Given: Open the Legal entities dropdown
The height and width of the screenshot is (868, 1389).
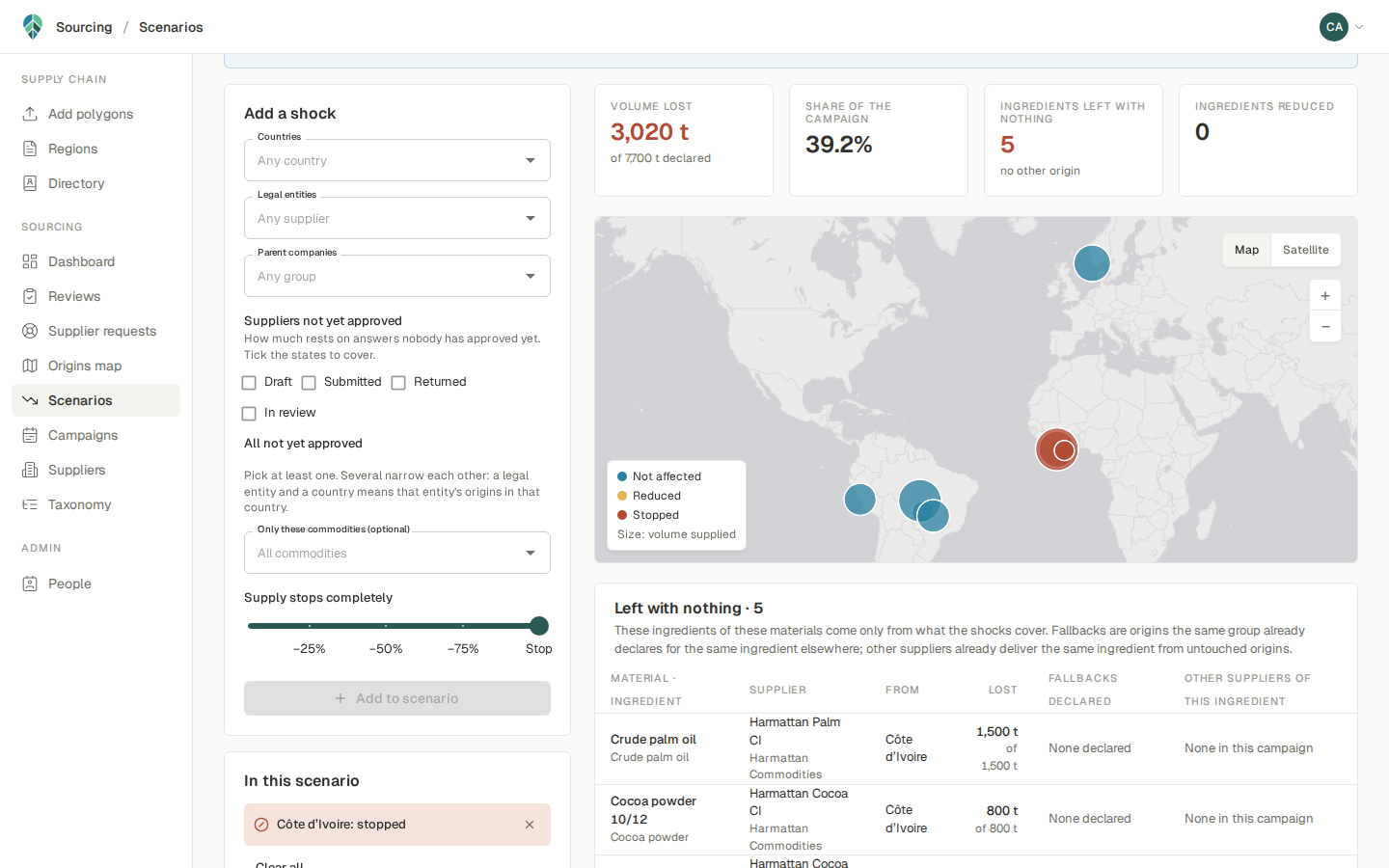Looking at the screenshot, I should coord(397,218).
